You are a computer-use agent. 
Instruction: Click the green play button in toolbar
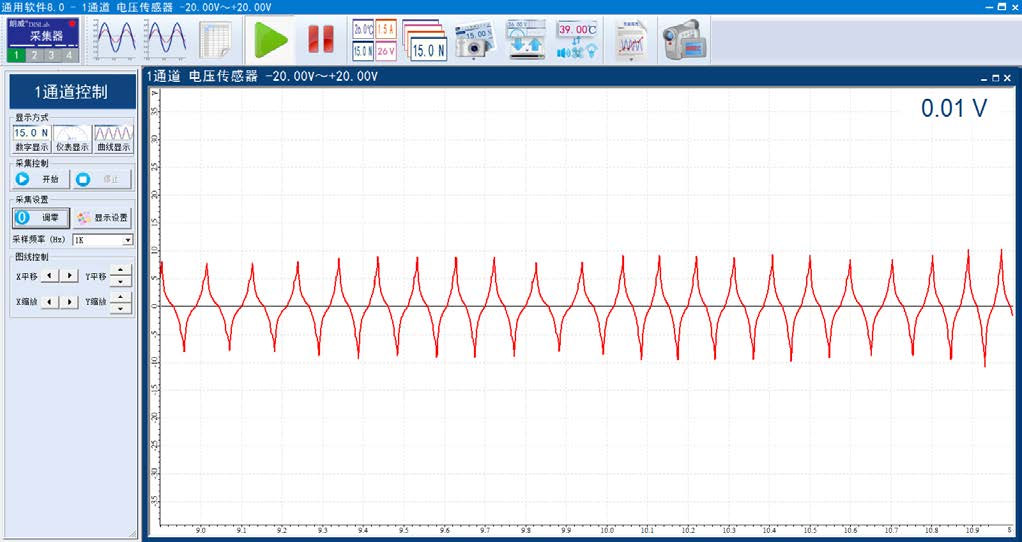point(267,39)
